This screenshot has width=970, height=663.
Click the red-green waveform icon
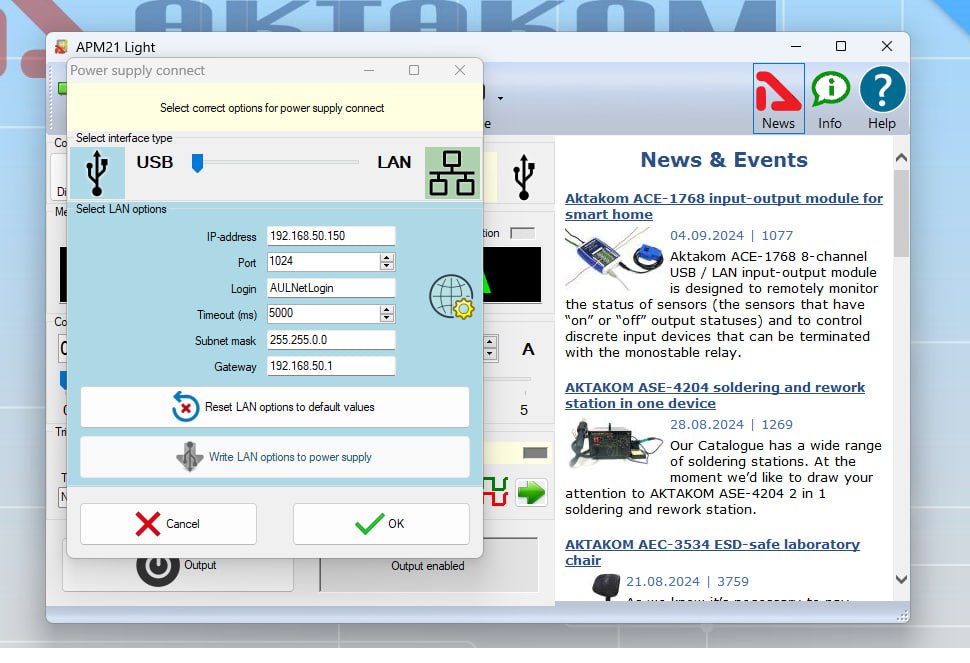[x=496, y=491]
